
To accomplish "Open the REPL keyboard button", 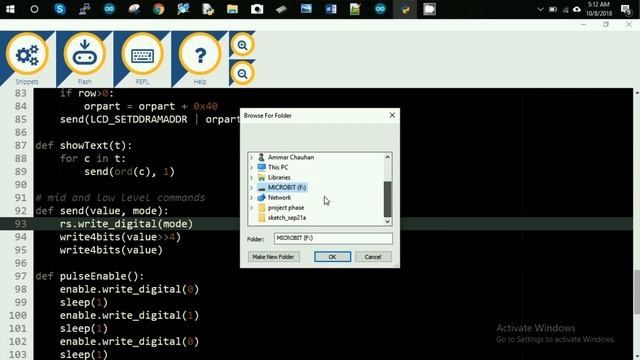I will click(142, 54).
